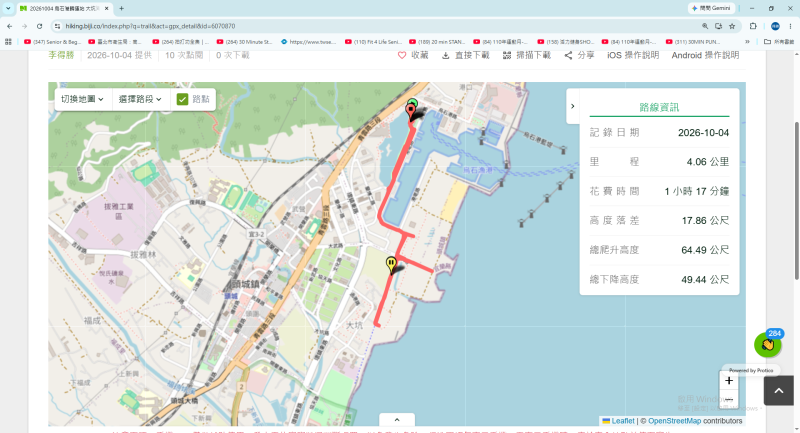The height and width of the screenshot is (433, 800).
Task: Go back to the previous browser page
Action: click(10, 26)
